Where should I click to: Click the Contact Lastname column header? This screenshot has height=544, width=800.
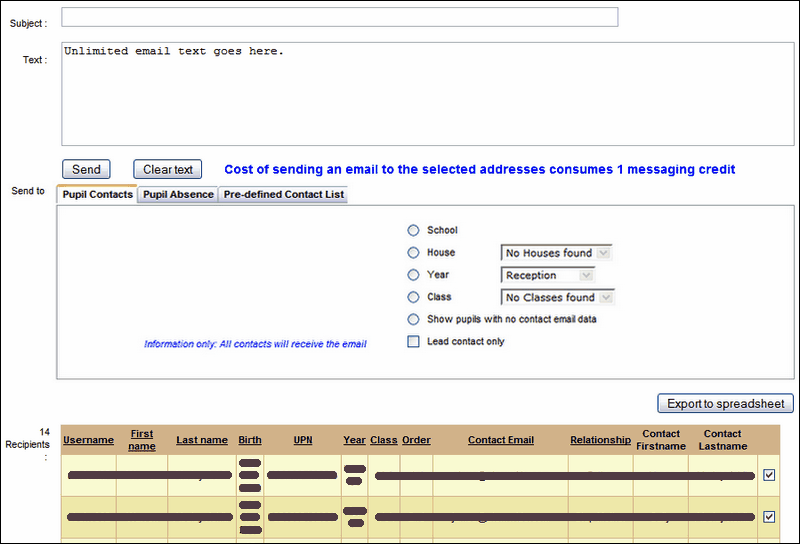coord(723,440)
